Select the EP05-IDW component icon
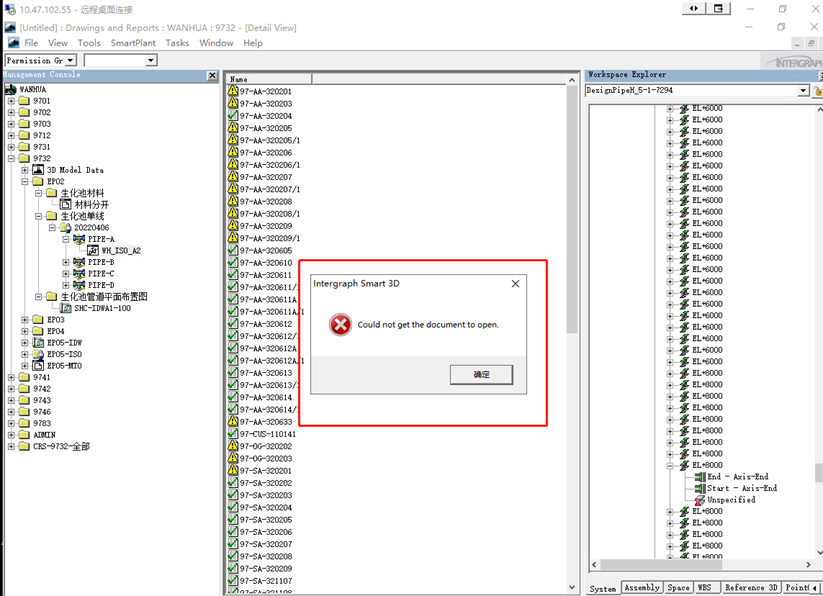This screenshot has height=596, width=823. 38,343
